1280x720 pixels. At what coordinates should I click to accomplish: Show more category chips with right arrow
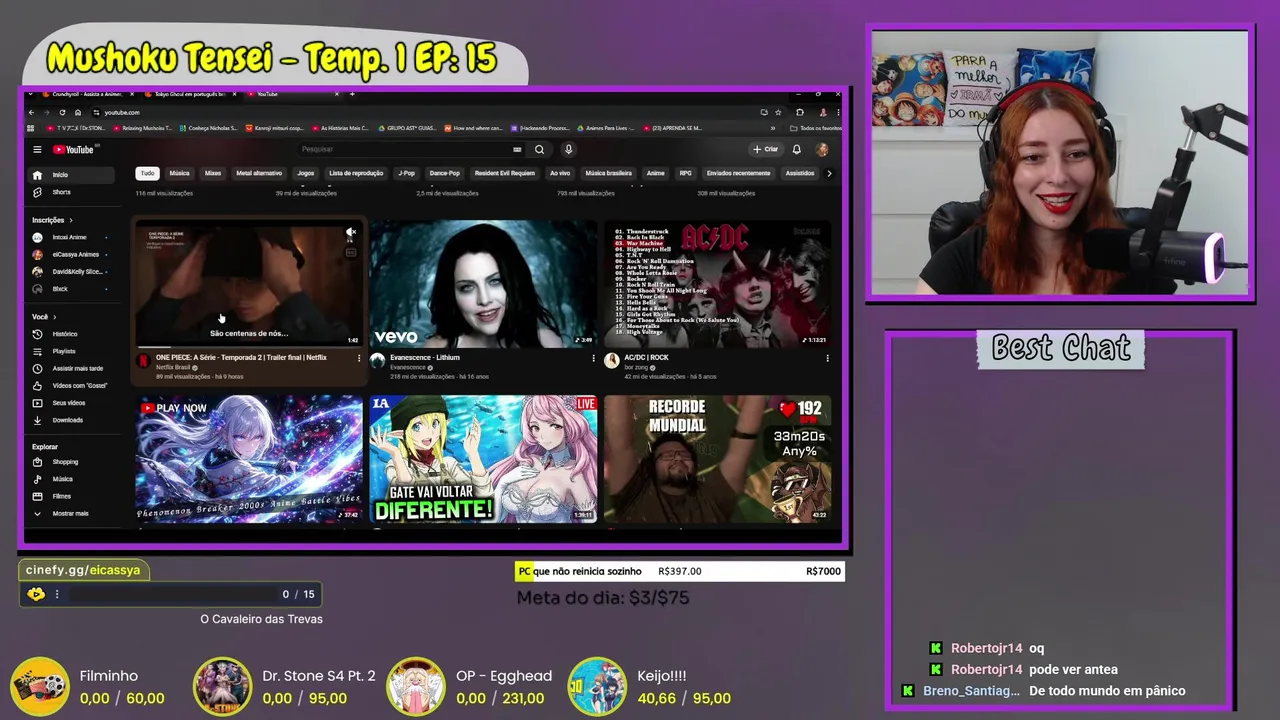(x=828, y=173)
